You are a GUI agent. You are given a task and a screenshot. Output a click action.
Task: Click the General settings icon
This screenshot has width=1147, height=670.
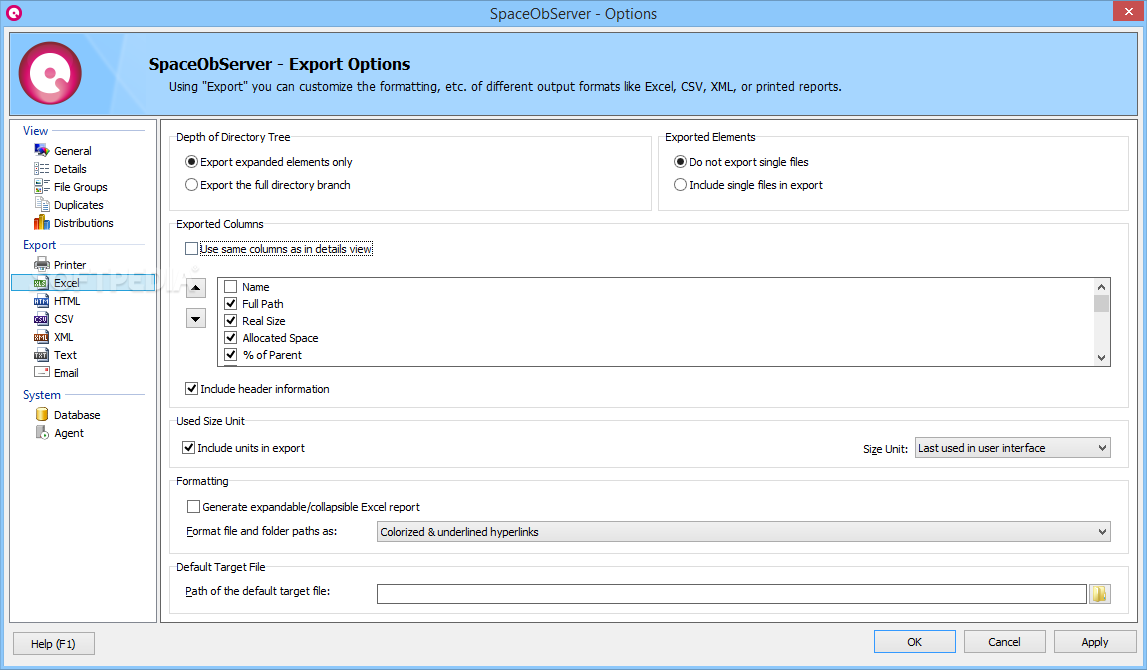[41, 151]
